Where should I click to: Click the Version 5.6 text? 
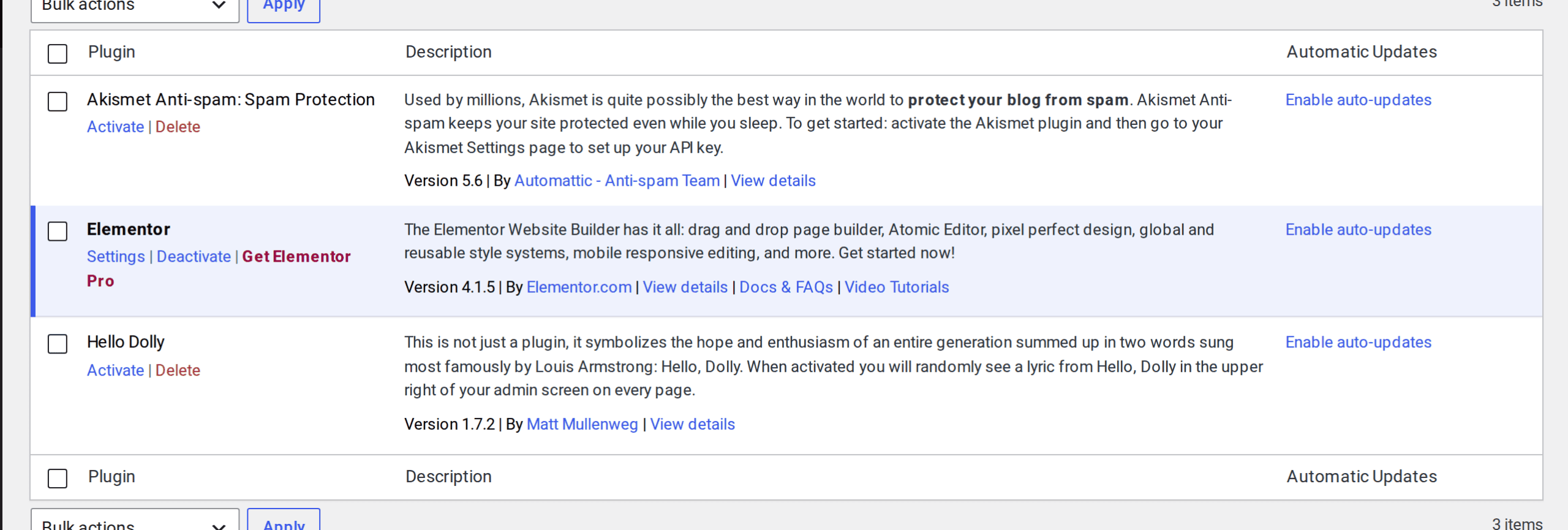coord(443,181)
